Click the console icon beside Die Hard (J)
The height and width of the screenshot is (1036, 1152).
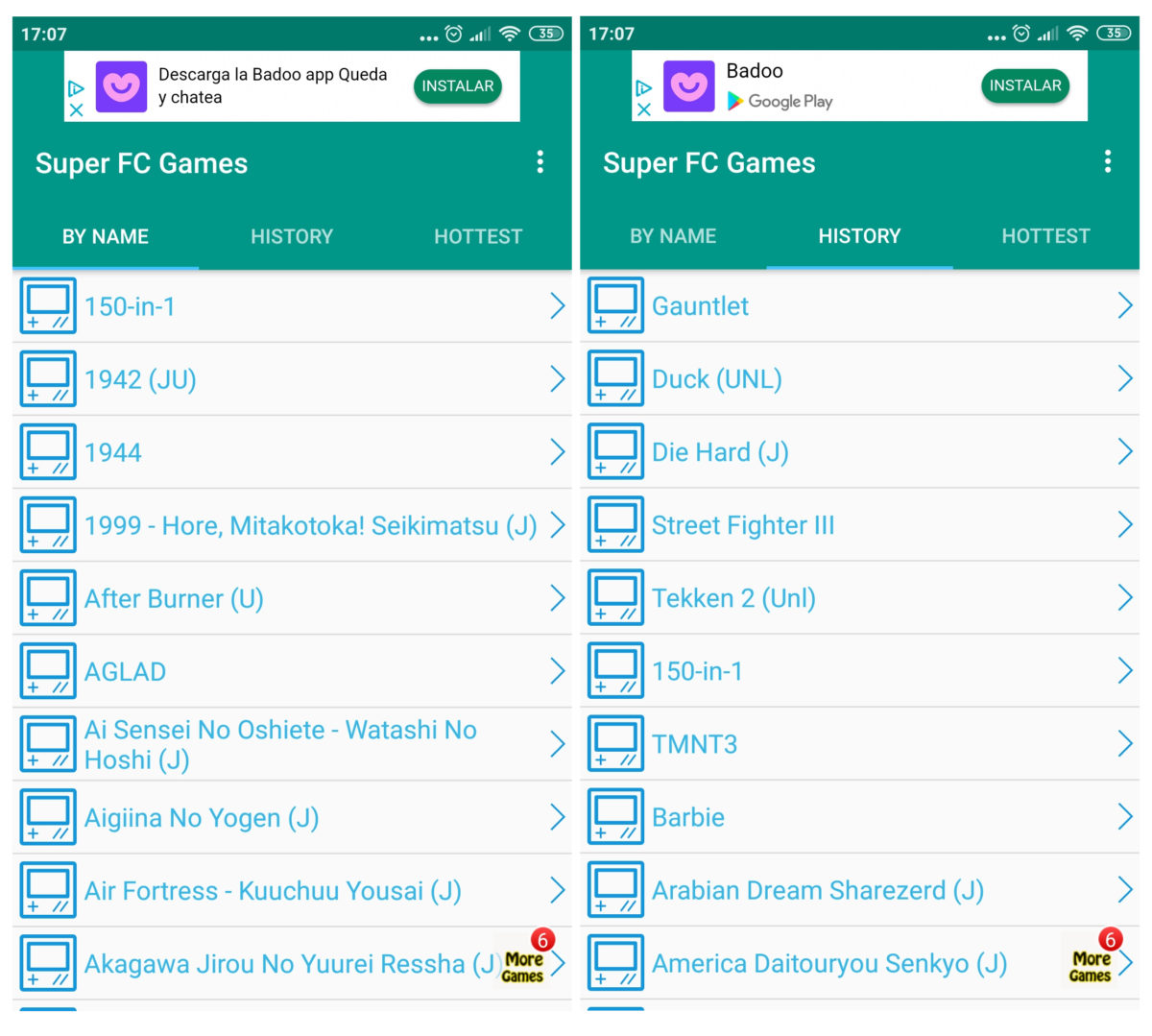tap(614, 451)
